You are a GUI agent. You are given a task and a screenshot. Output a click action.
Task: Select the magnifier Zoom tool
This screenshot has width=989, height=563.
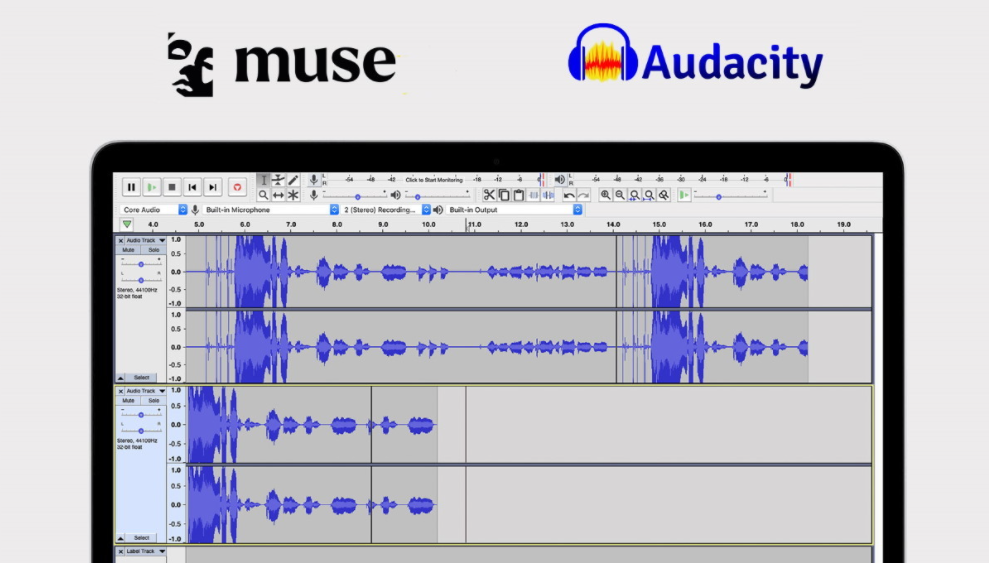pyautogui.click(x=264, y=195)
